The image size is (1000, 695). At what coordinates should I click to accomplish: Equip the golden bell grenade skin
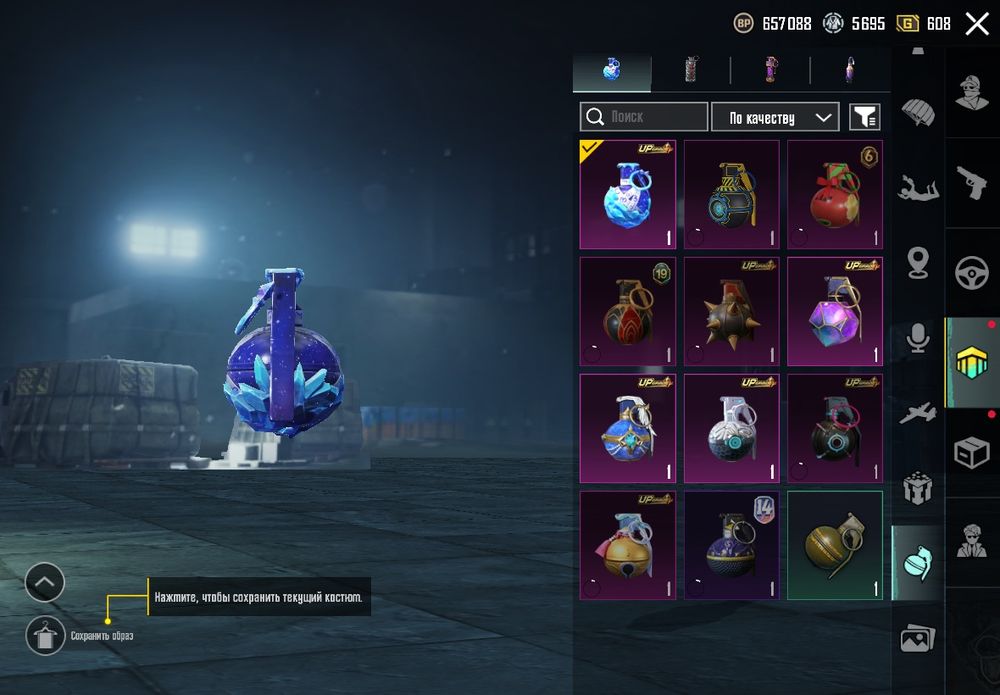coord(628,545)
